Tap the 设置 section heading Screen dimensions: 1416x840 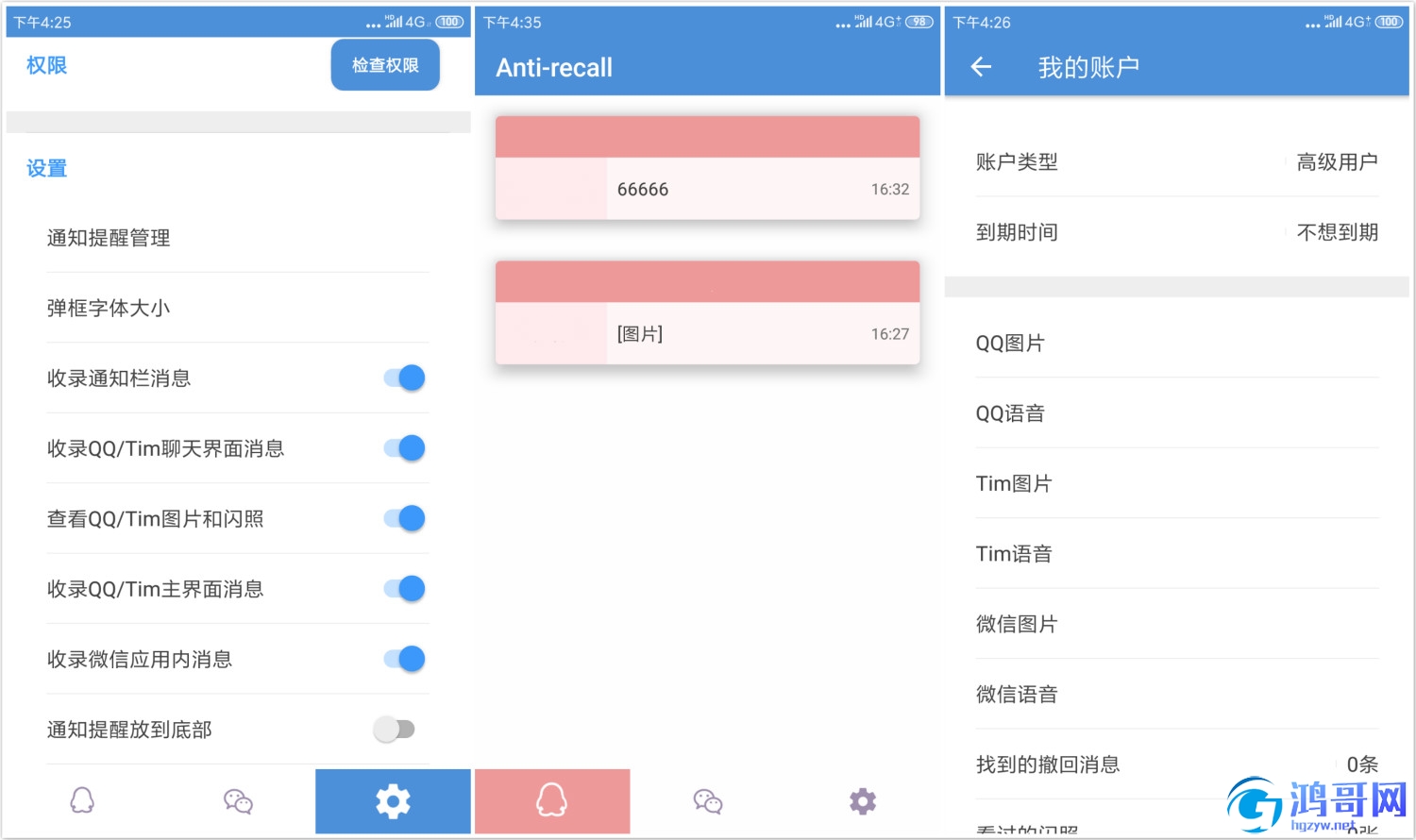click(46, 168)
